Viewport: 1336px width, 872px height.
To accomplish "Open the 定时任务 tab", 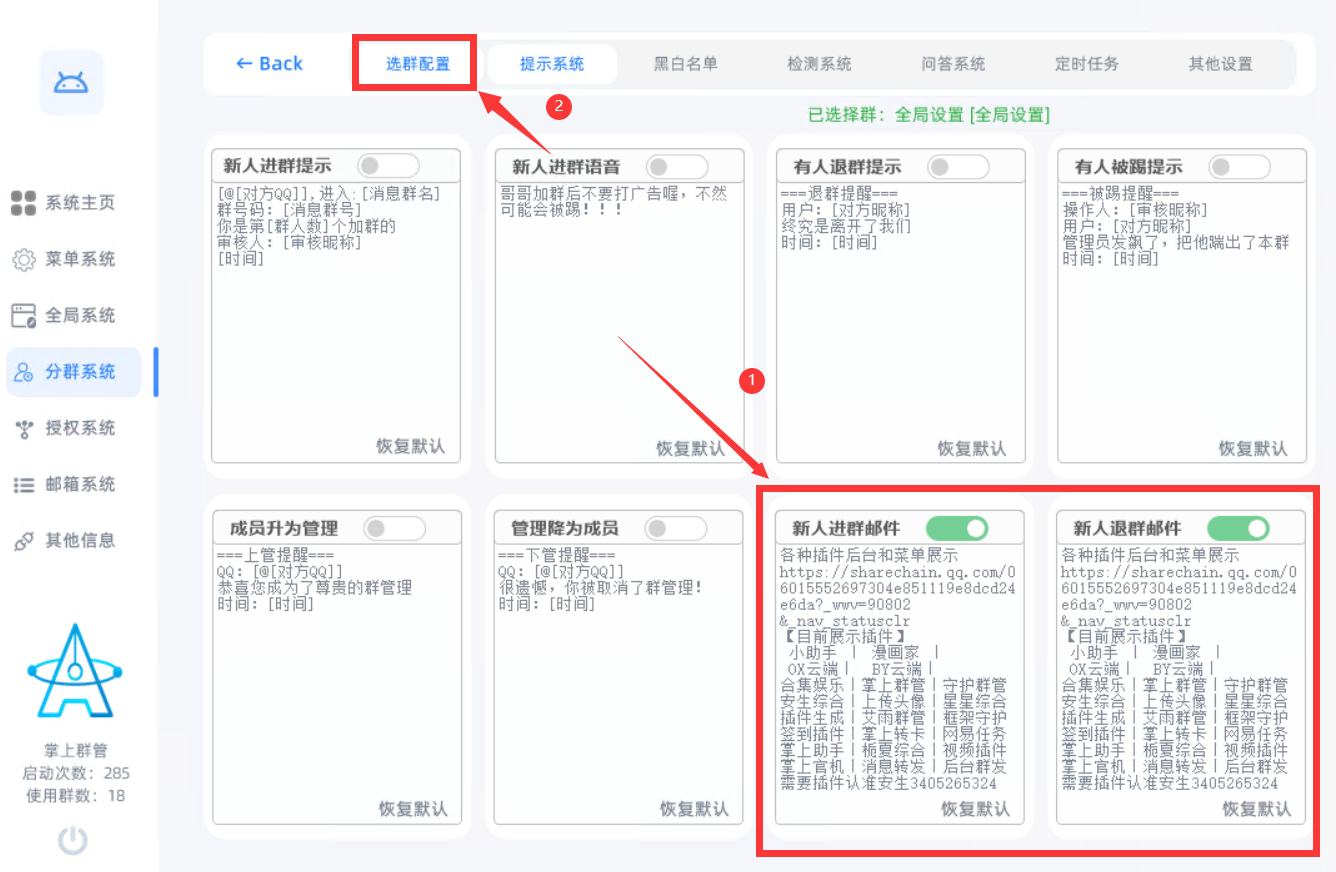I will click(x=1086, y=64).
